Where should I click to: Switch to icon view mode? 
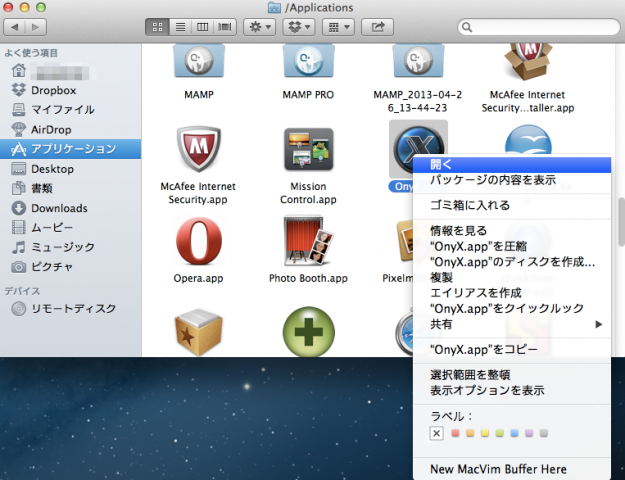coord(159,27)
